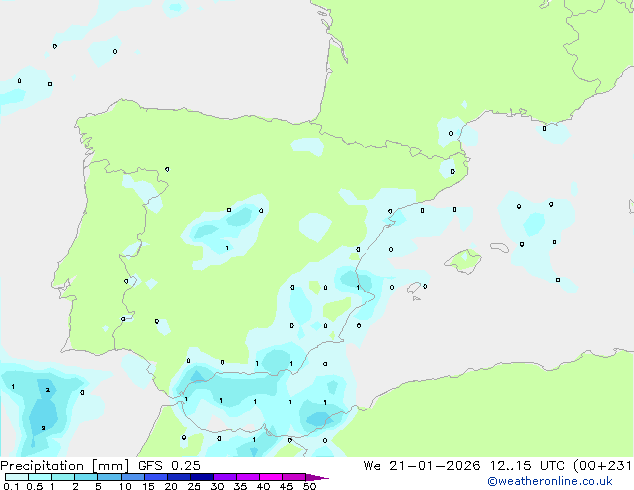Pick the 45–50 mm legend color swatch
The image size is (634, 490).
click(x=294, y=477)
